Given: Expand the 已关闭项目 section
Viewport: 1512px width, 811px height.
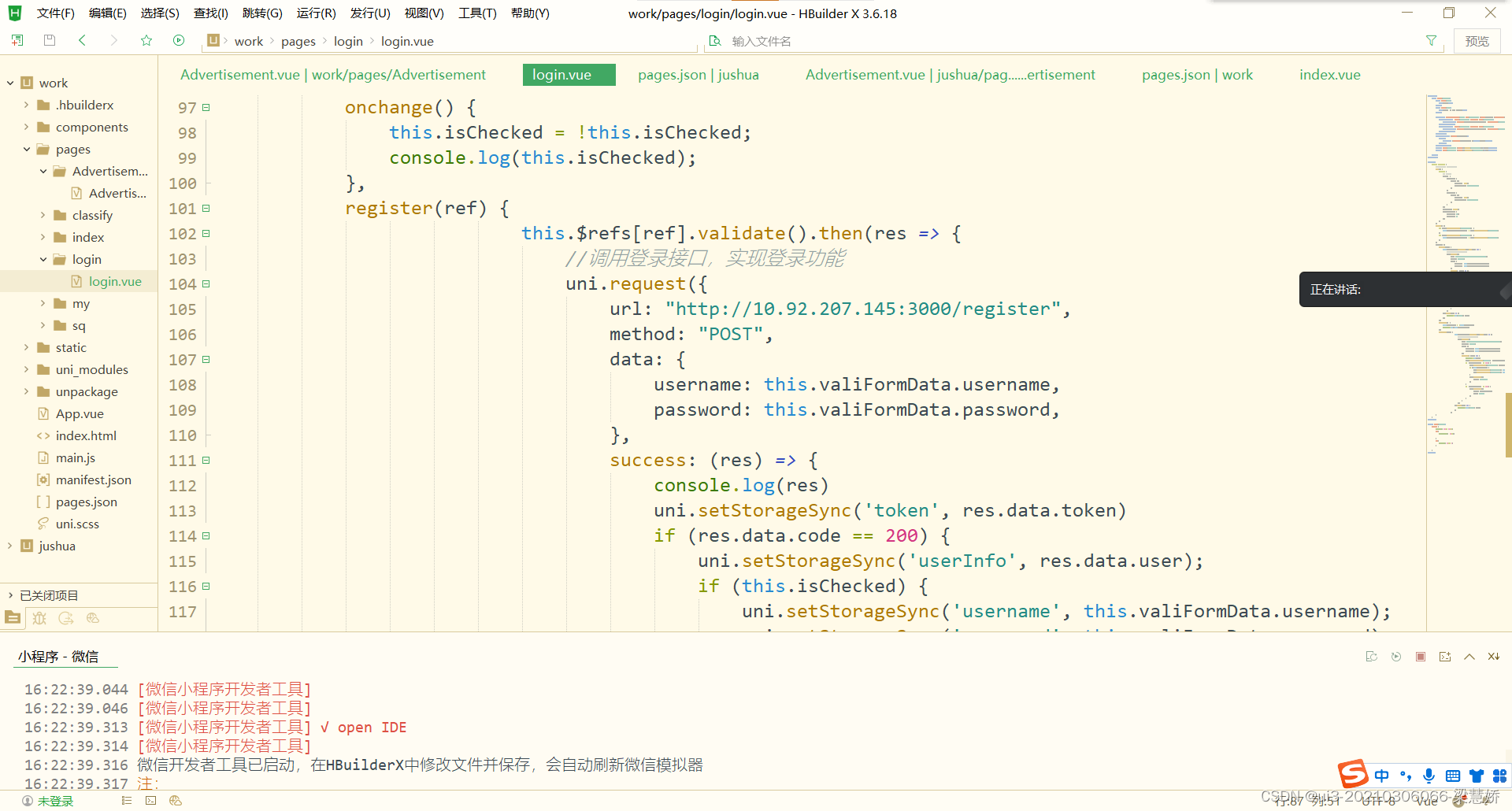Looking at the screenshot, I should pyautogui.click(x=10, y=595).
